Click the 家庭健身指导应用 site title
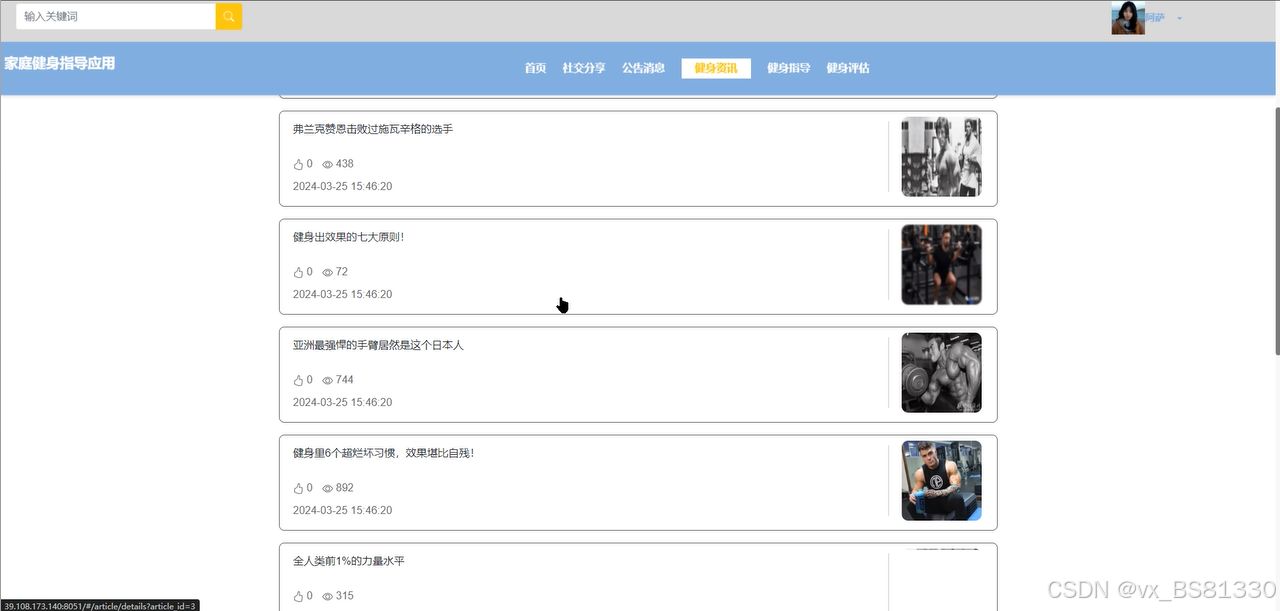1280x611 pixels. pos(60,63)
